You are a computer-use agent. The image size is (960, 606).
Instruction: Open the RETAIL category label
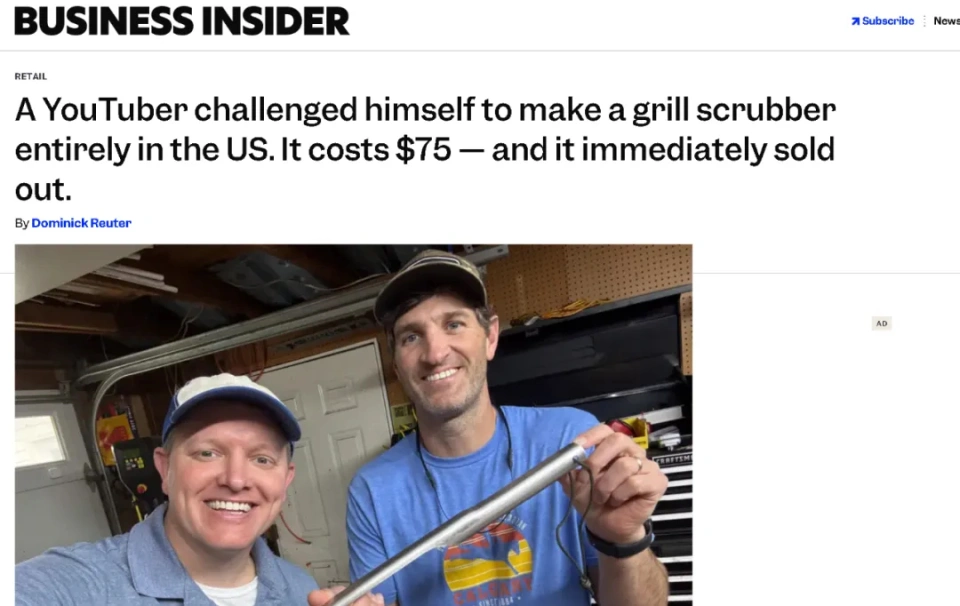pyautogui.click(x=31, y=77)
